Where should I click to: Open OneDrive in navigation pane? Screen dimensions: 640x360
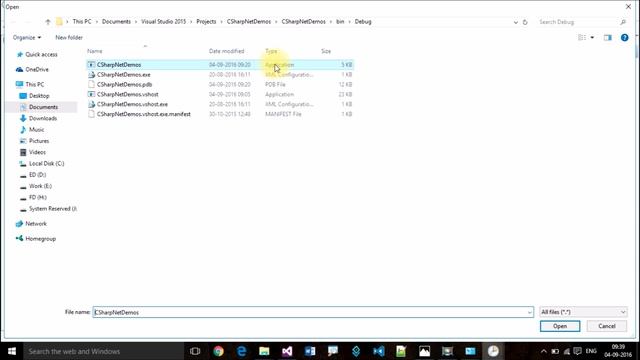(37, 69)
